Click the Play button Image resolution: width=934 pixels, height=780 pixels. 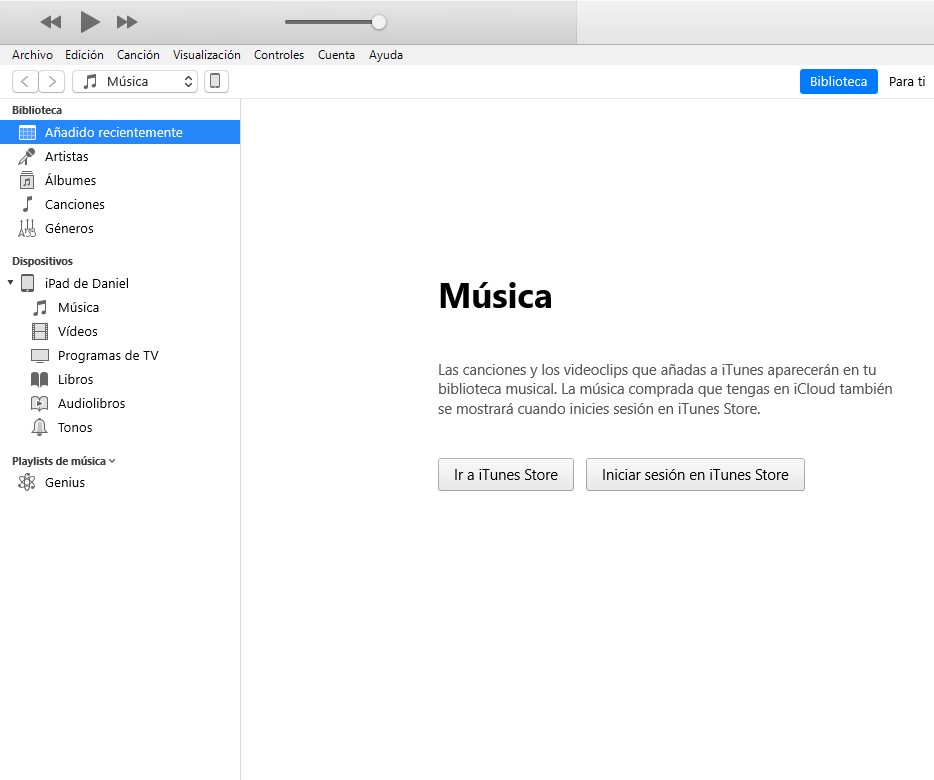click(90, 22)
